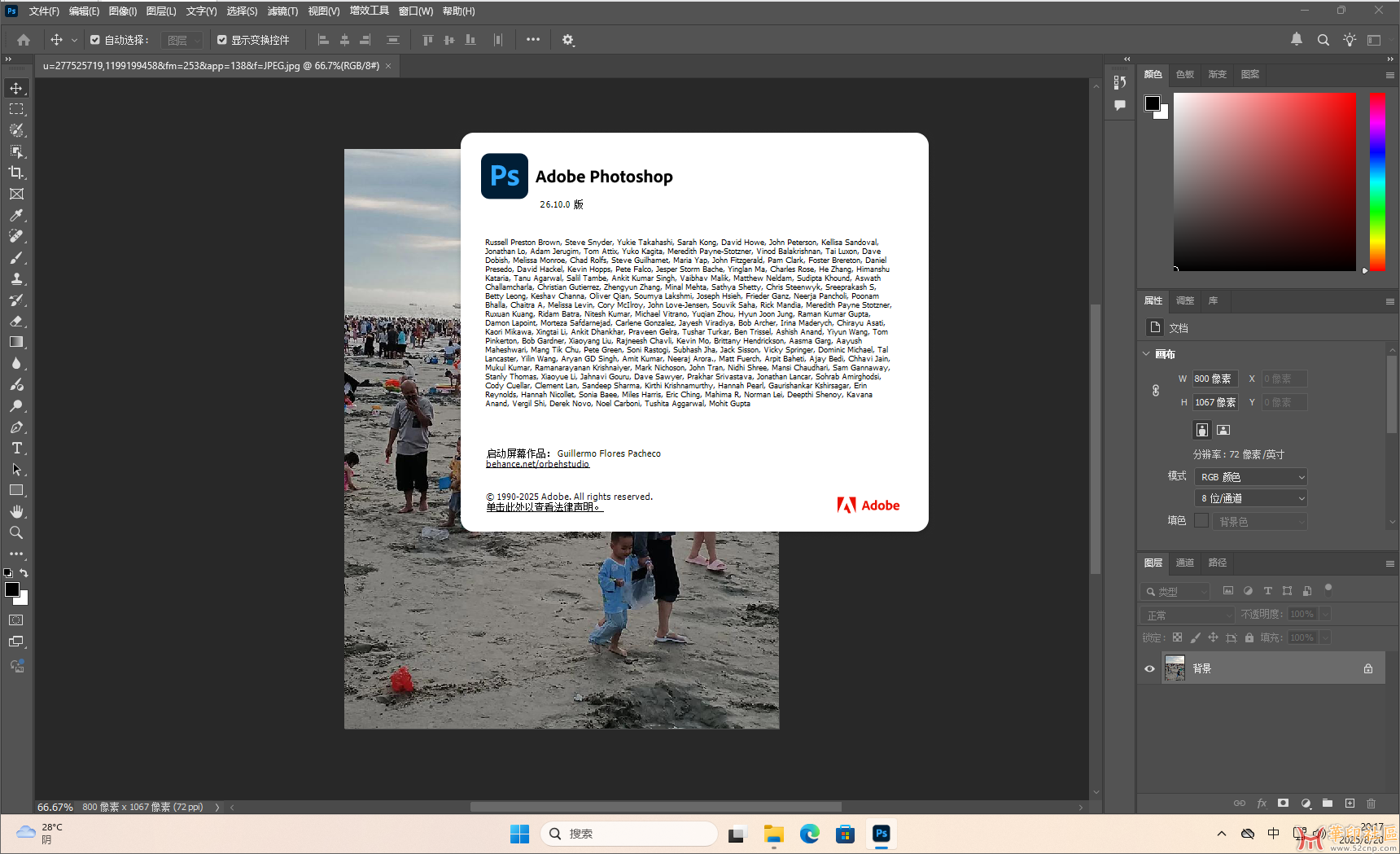Click the three-dots more options in options bar
1400x854 pixels.
tap(532, 39)
